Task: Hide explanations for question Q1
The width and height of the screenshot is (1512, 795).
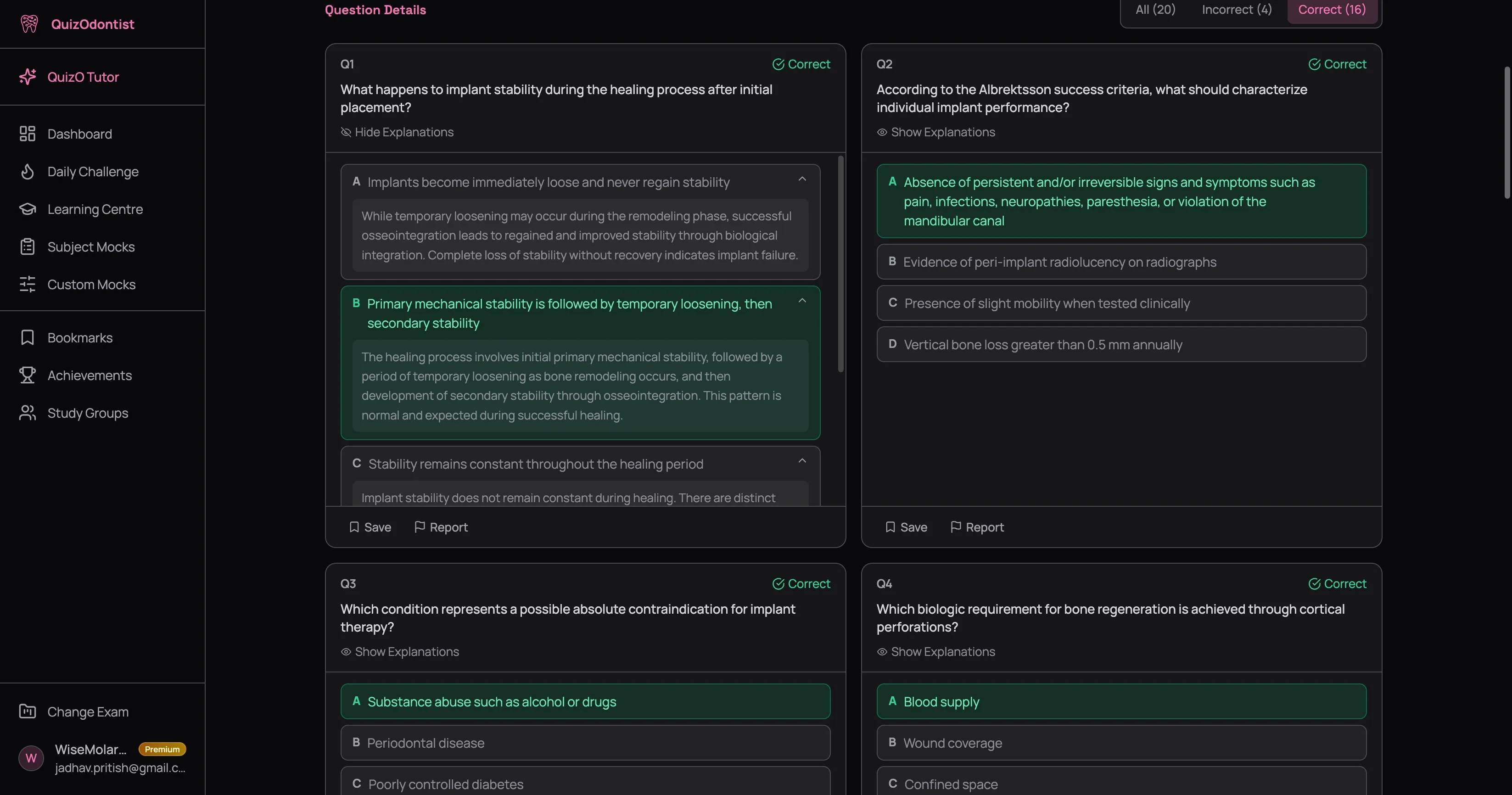Action: tap(398, 132)
